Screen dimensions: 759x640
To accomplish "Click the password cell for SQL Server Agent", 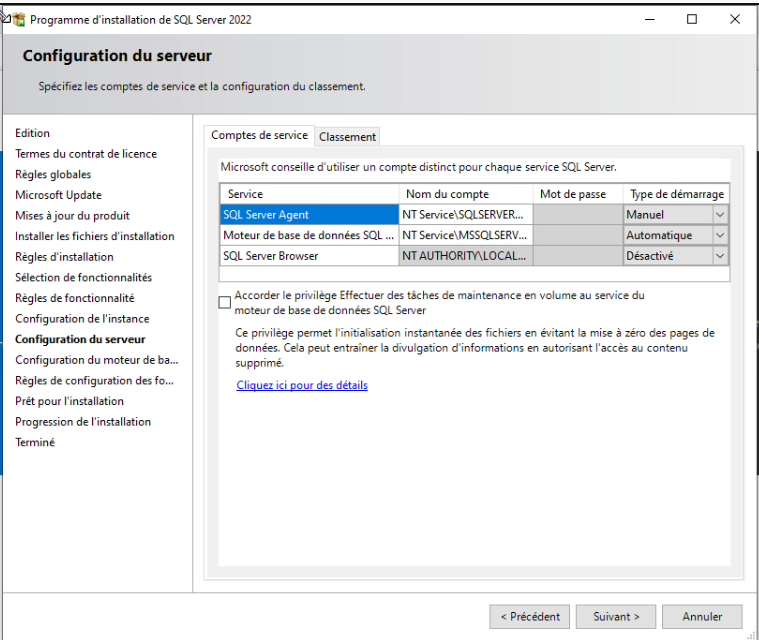I will pyautogui.click(x=578, y=214).
